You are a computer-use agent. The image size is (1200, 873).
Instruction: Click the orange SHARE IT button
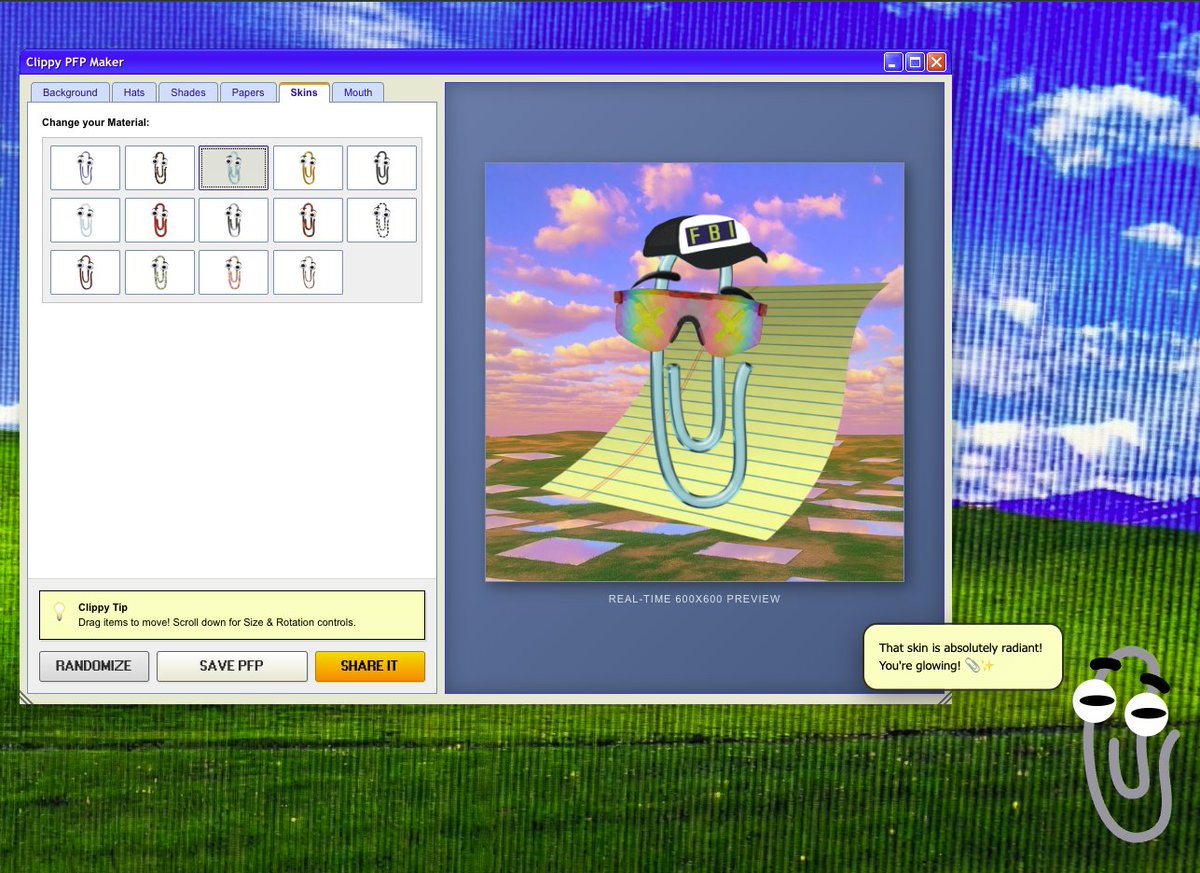(x=369, y=666)
